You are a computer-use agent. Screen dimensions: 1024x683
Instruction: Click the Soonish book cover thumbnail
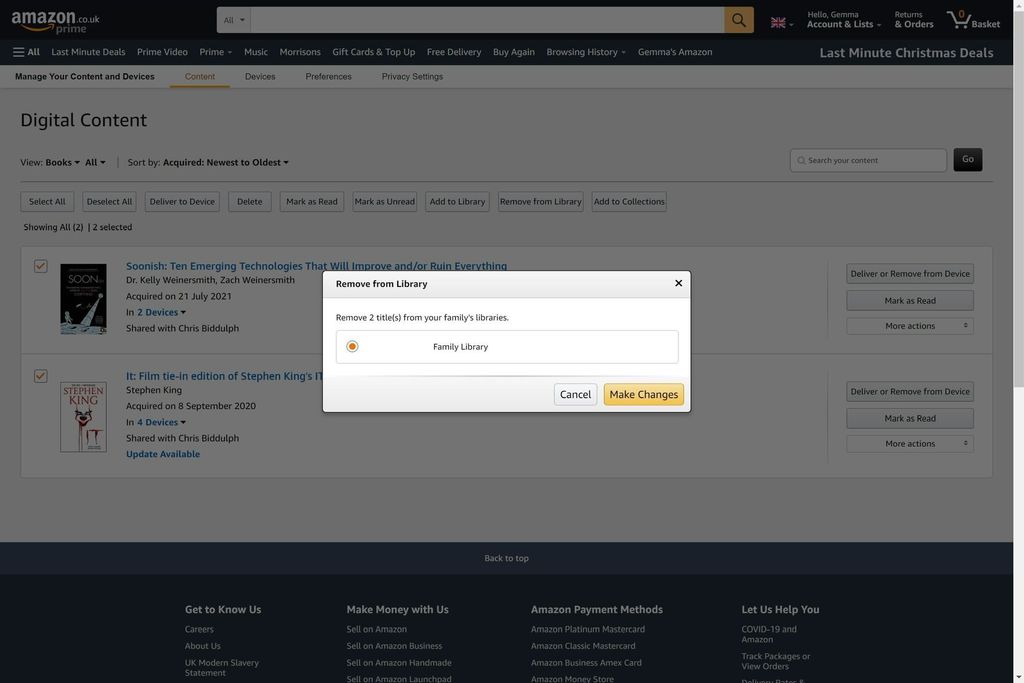pos(84,299)
